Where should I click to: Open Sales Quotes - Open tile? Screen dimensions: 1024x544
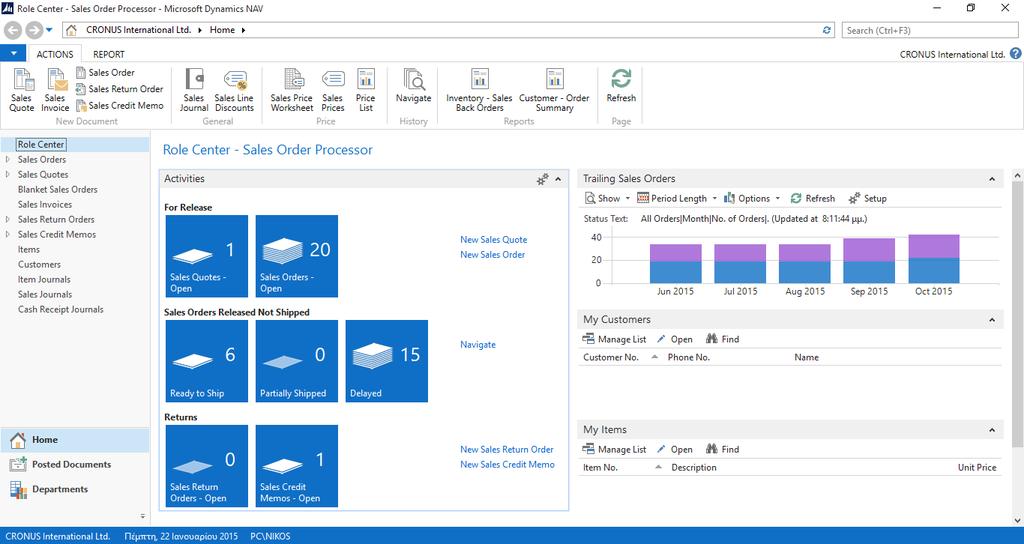(x=206, y=256)
